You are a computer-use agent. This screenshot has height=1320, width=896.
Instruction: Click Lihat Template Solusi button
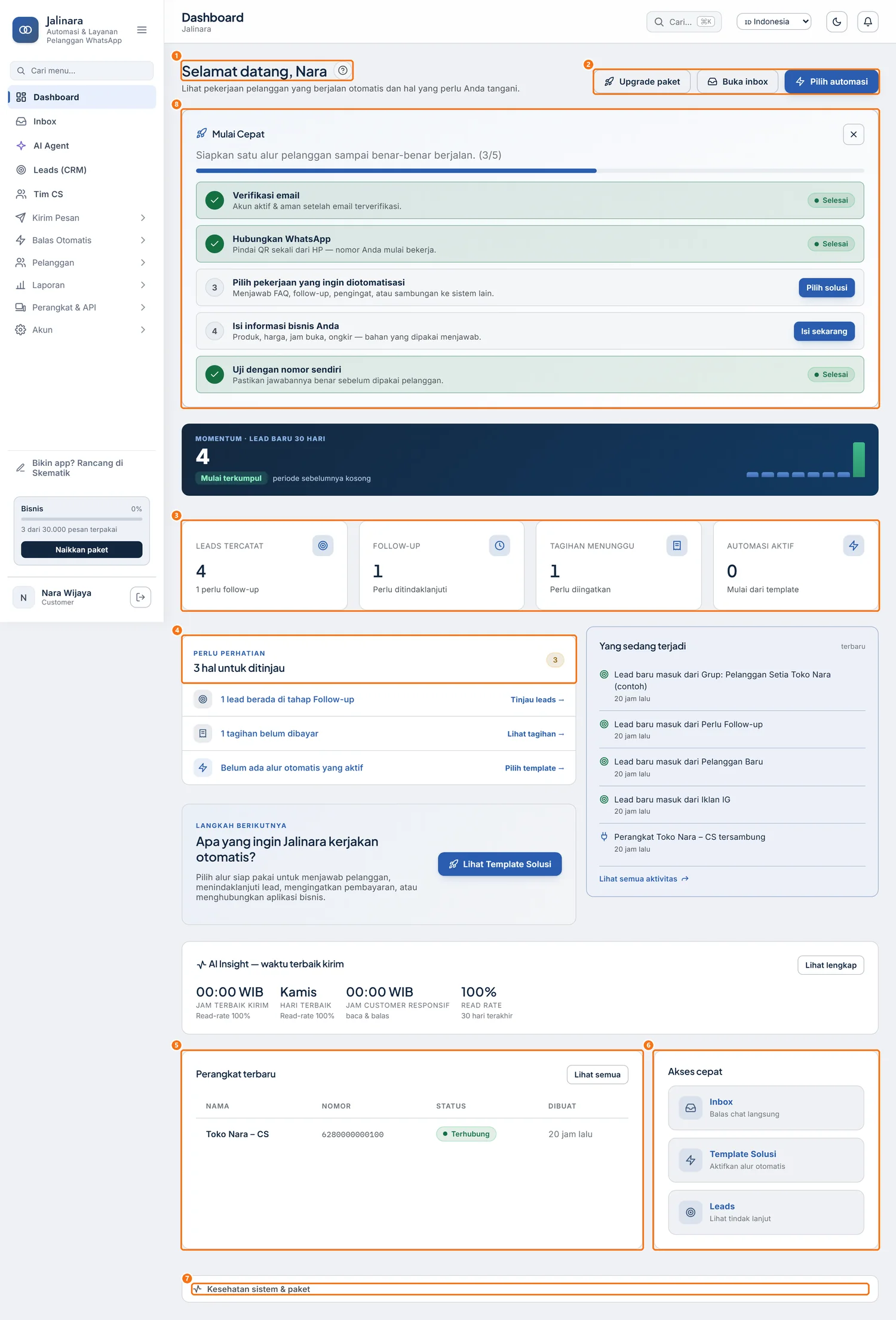click(500, 864)
